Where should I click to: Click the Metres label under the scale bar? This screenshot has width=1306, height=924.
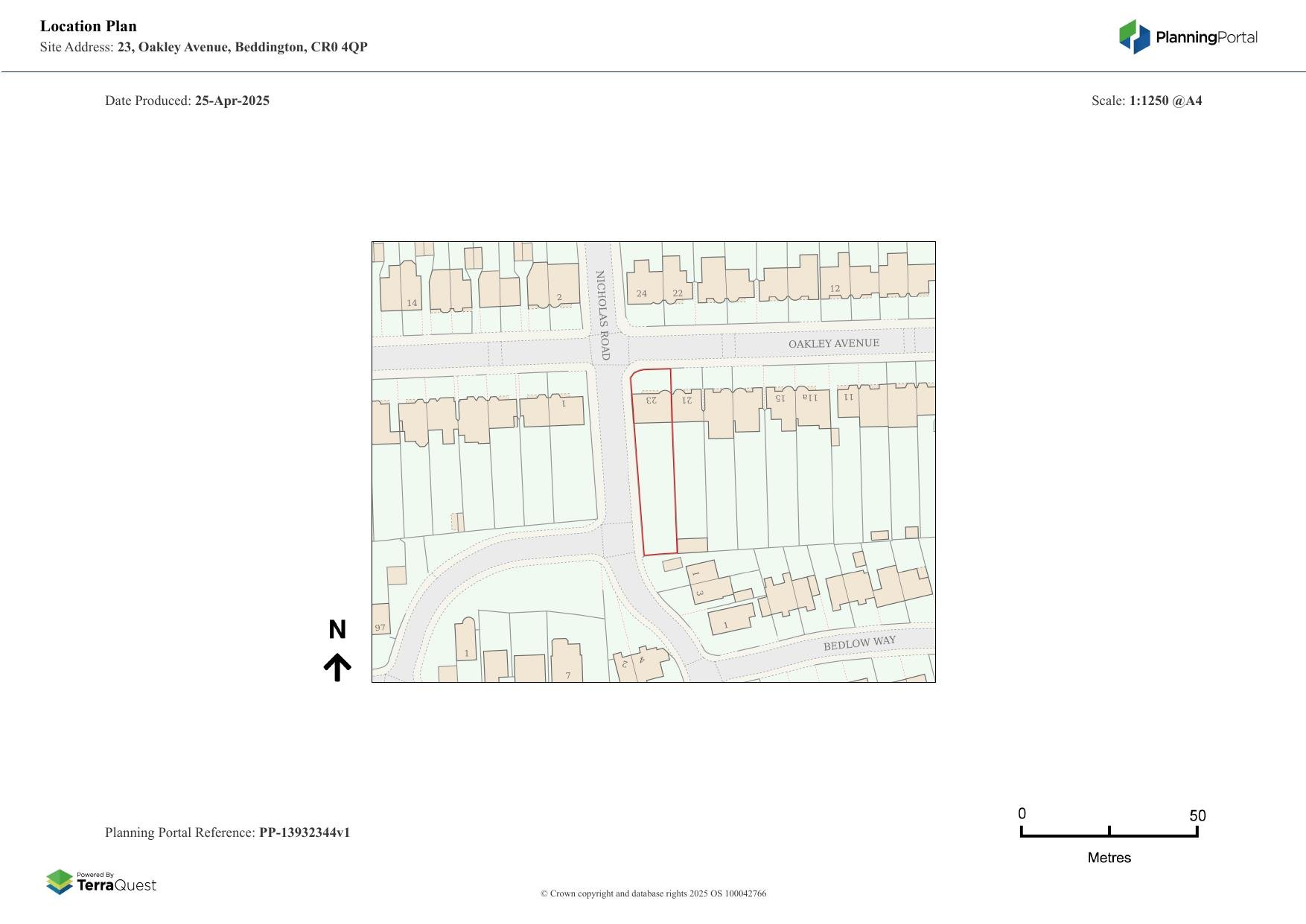(x=1109, y=858)
